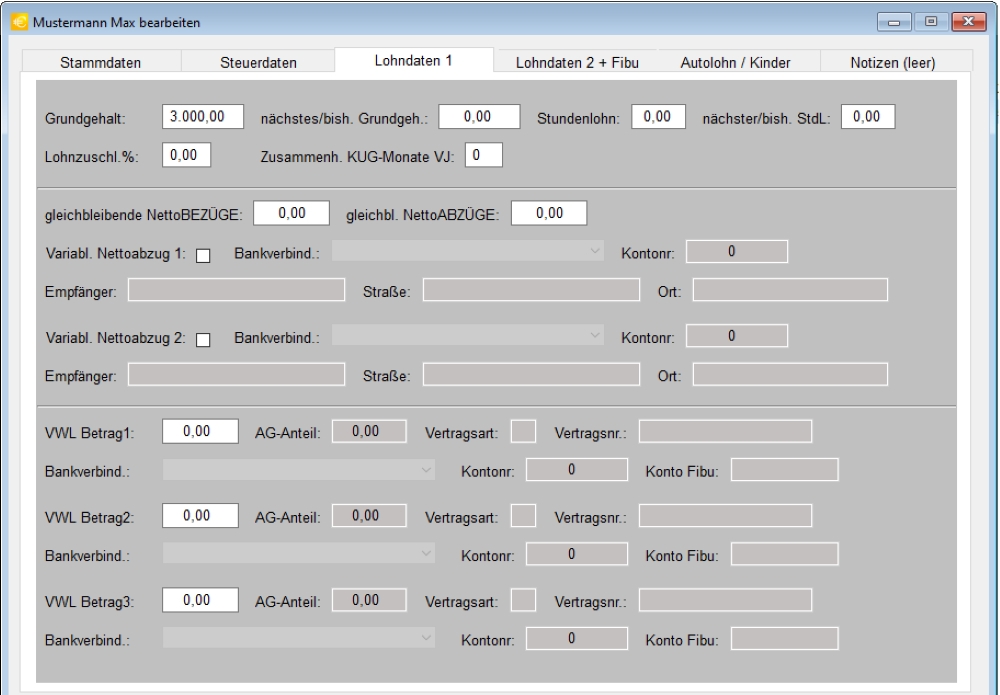This screenshot has height=695, width=1000.
Task: Open Bankverbind. dropdown for Nettoabzug 1
Action: click(467, 251)
